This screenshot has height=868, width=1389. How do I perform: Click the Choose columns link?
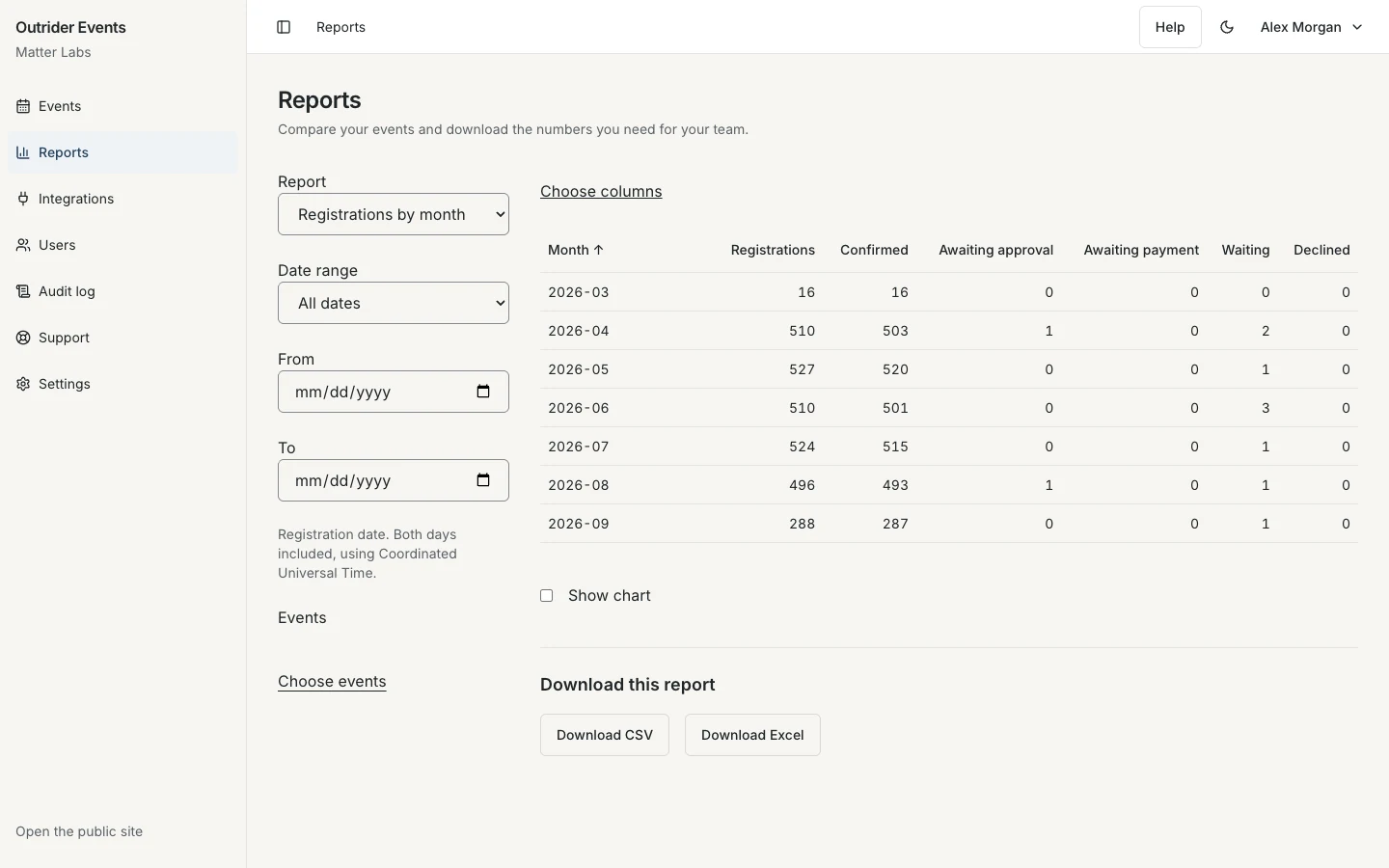(x=601, y=191)
